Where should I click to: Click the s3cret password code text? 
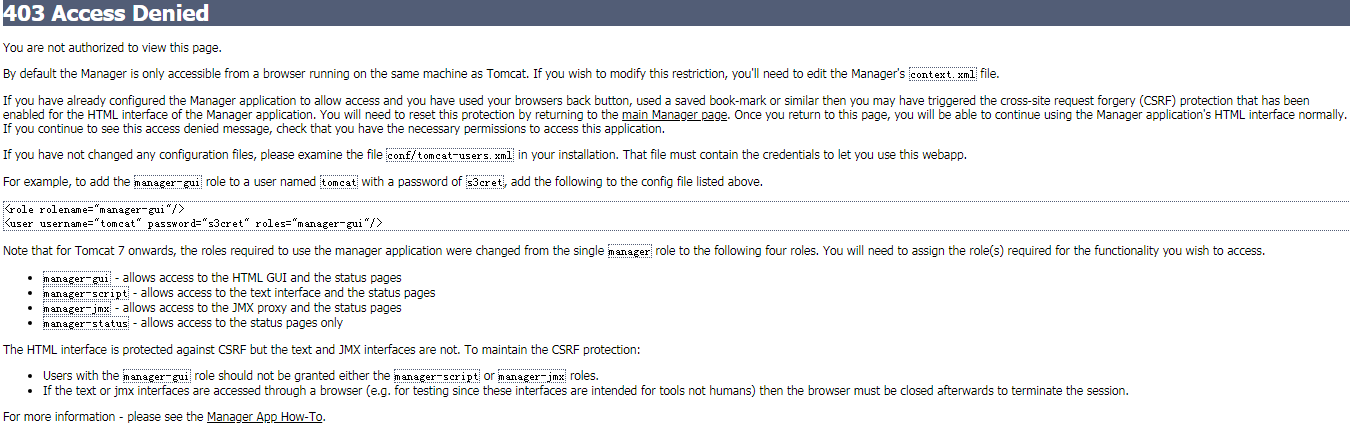coord(486,183)
